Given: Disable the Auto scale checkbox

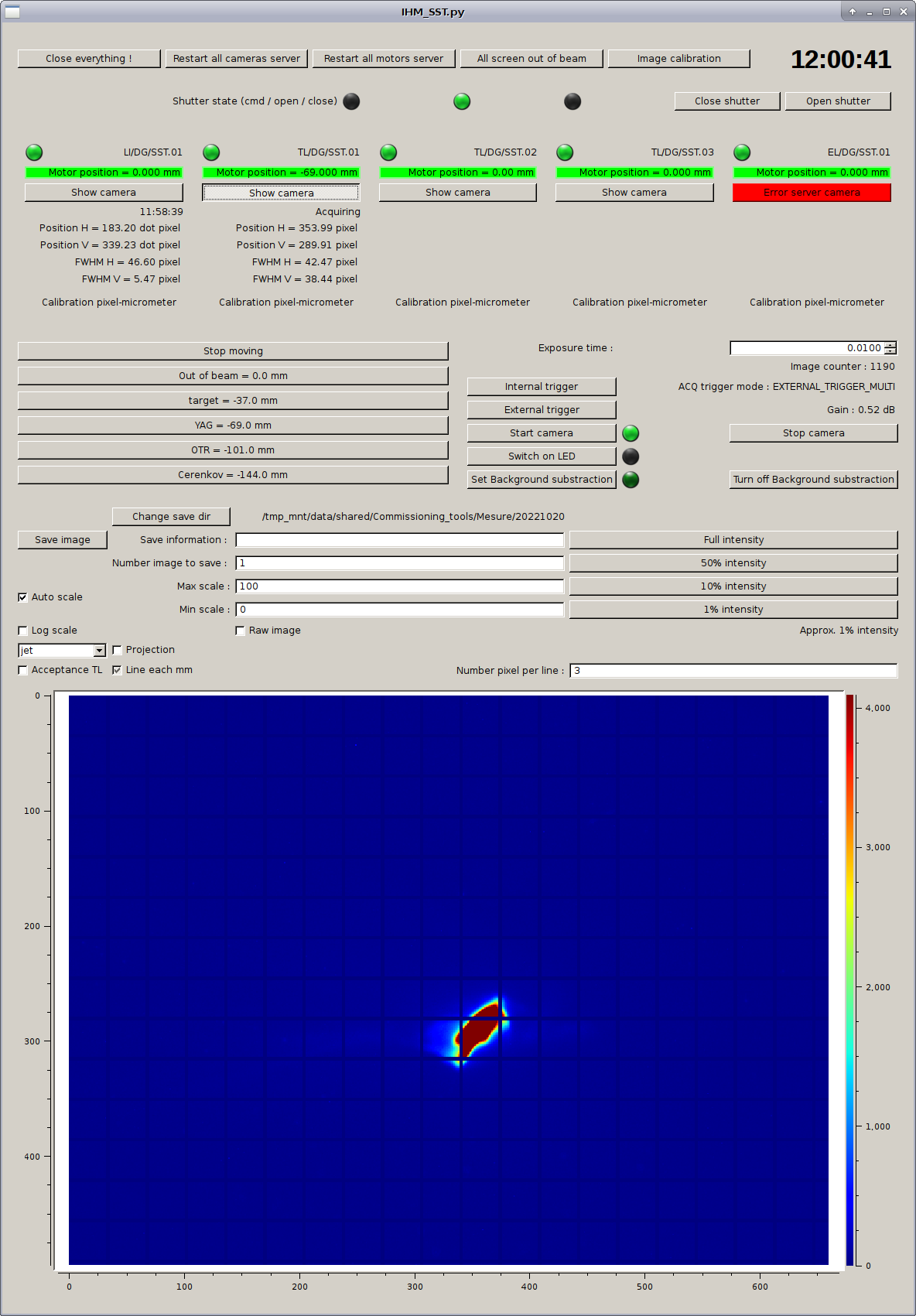Looking at the screenshot, I should click(x=23, y=597).
